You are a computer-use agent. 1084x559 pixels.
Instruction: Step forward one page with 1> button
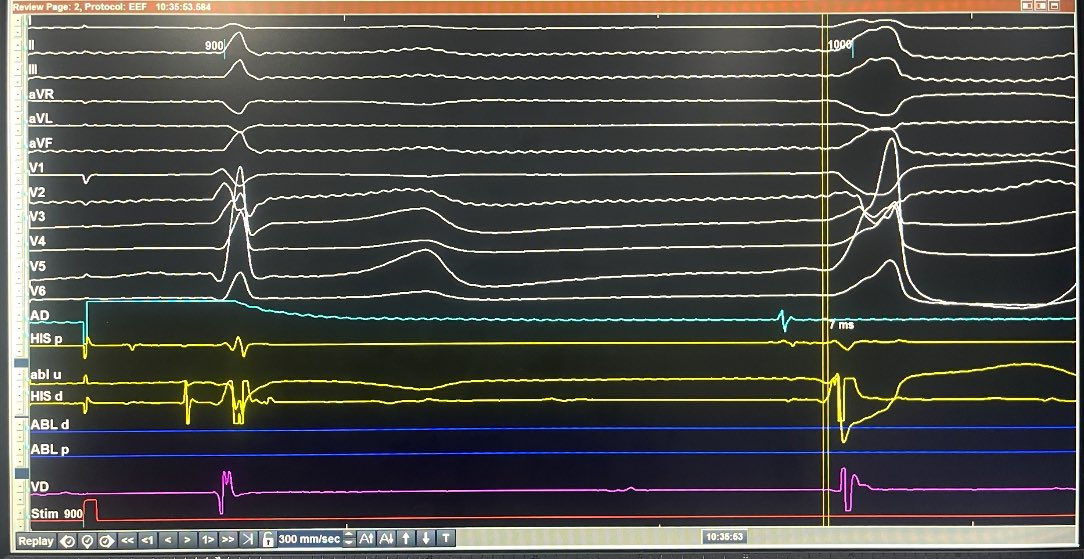207,540
